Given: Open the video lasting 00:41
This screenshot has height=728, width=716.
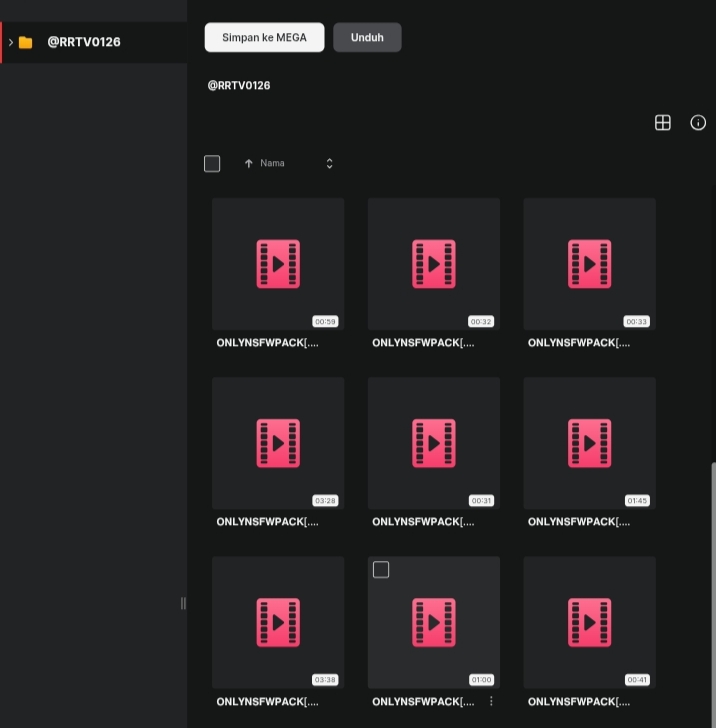Looking at the screenshot, I should pyautogui.click(x=590, y=622).
